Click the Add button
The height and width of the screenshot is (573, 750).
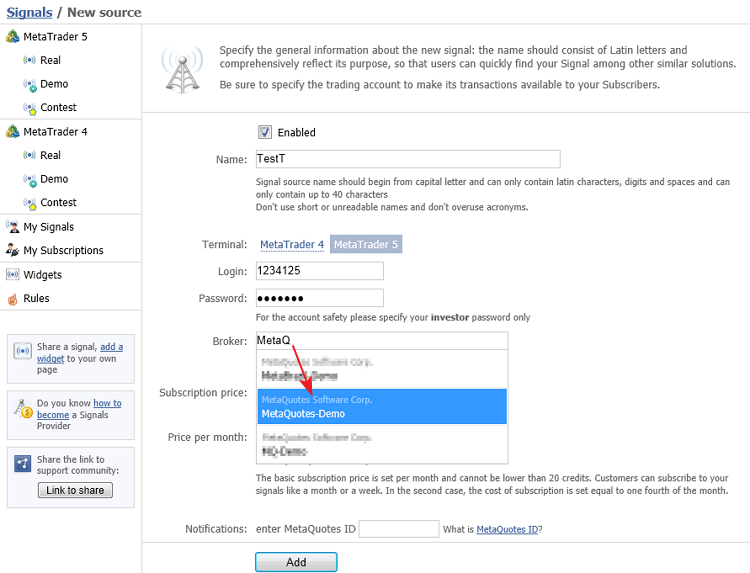tap(296, 562)
